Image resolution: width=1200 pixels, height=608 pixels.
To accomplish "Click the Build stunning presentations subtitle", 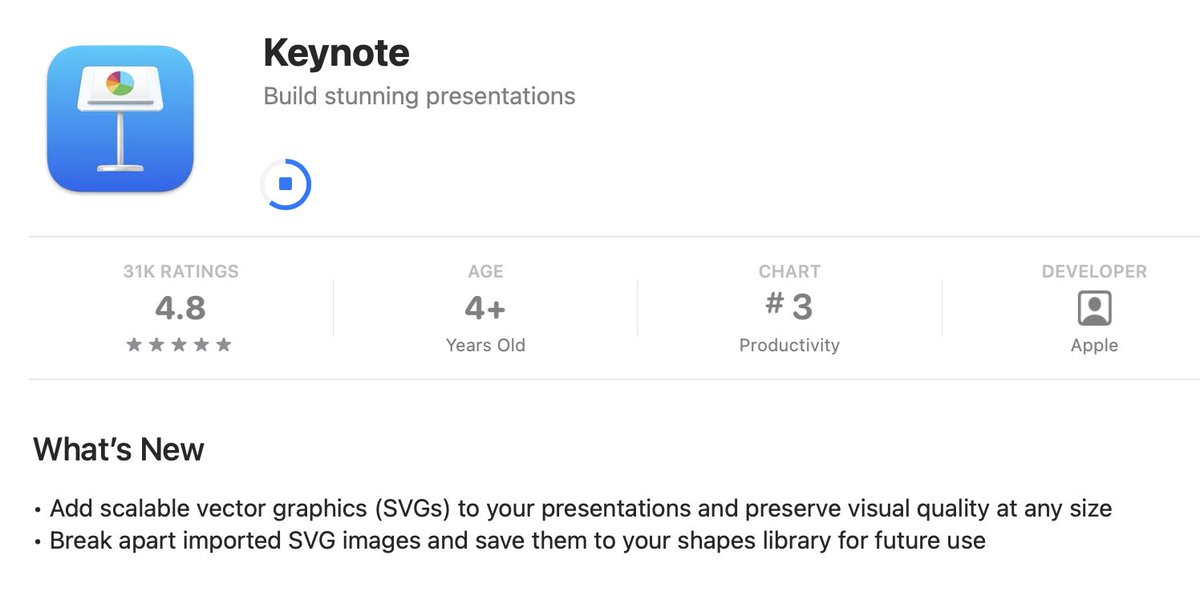I will pos(418,96).
